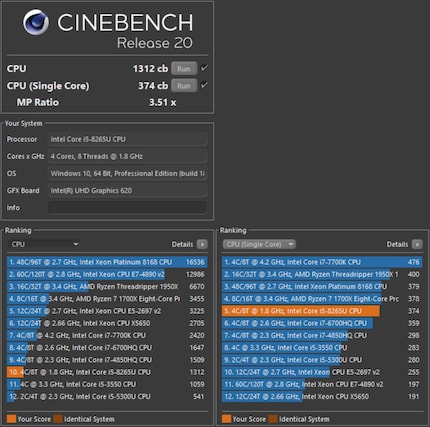Viewport: 430px width, 427px height.
Task: Click the Processor field showing i5-8265U
Action: pyautogui.click(x=127, y=139)
